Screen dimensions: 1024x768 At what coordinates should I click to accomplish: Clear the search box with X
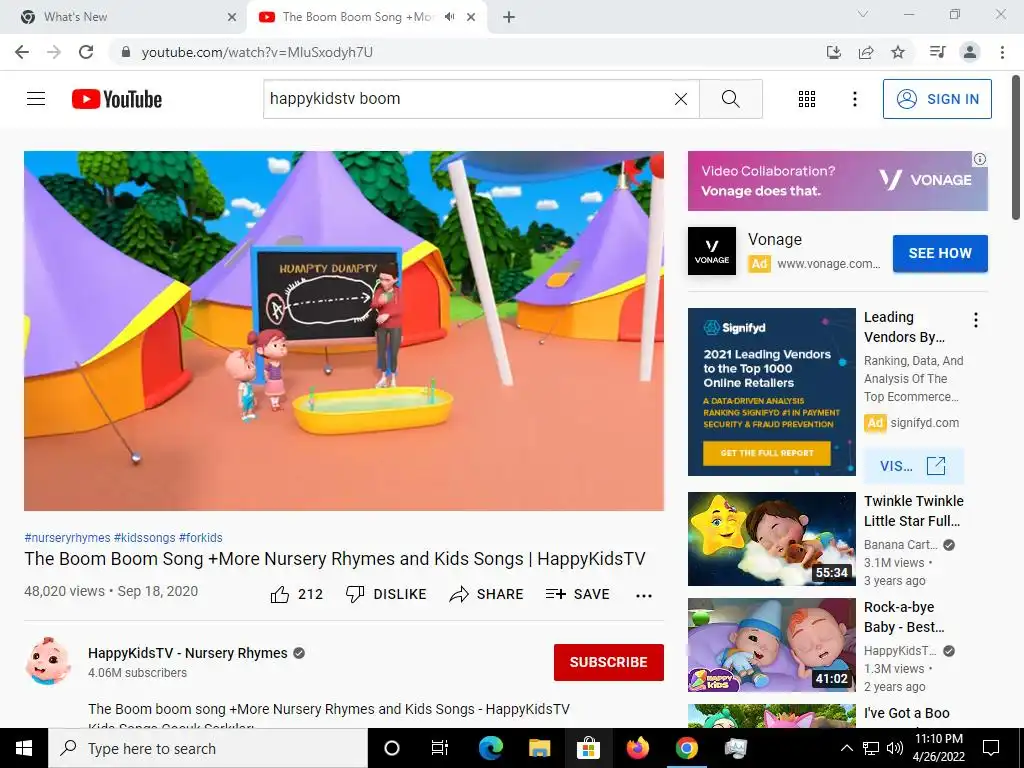coord(680,99)
